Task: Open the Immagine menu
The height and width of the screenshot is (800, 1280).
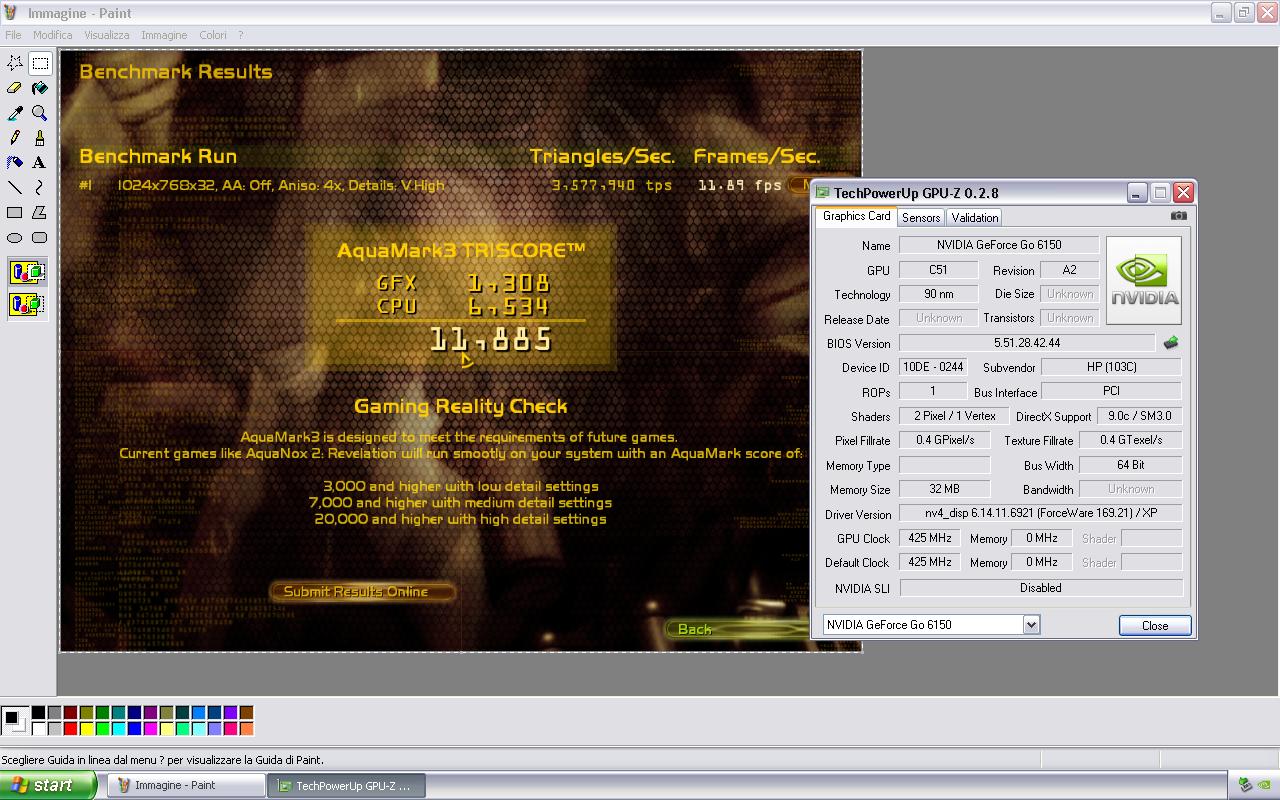Action: [164, 35]
